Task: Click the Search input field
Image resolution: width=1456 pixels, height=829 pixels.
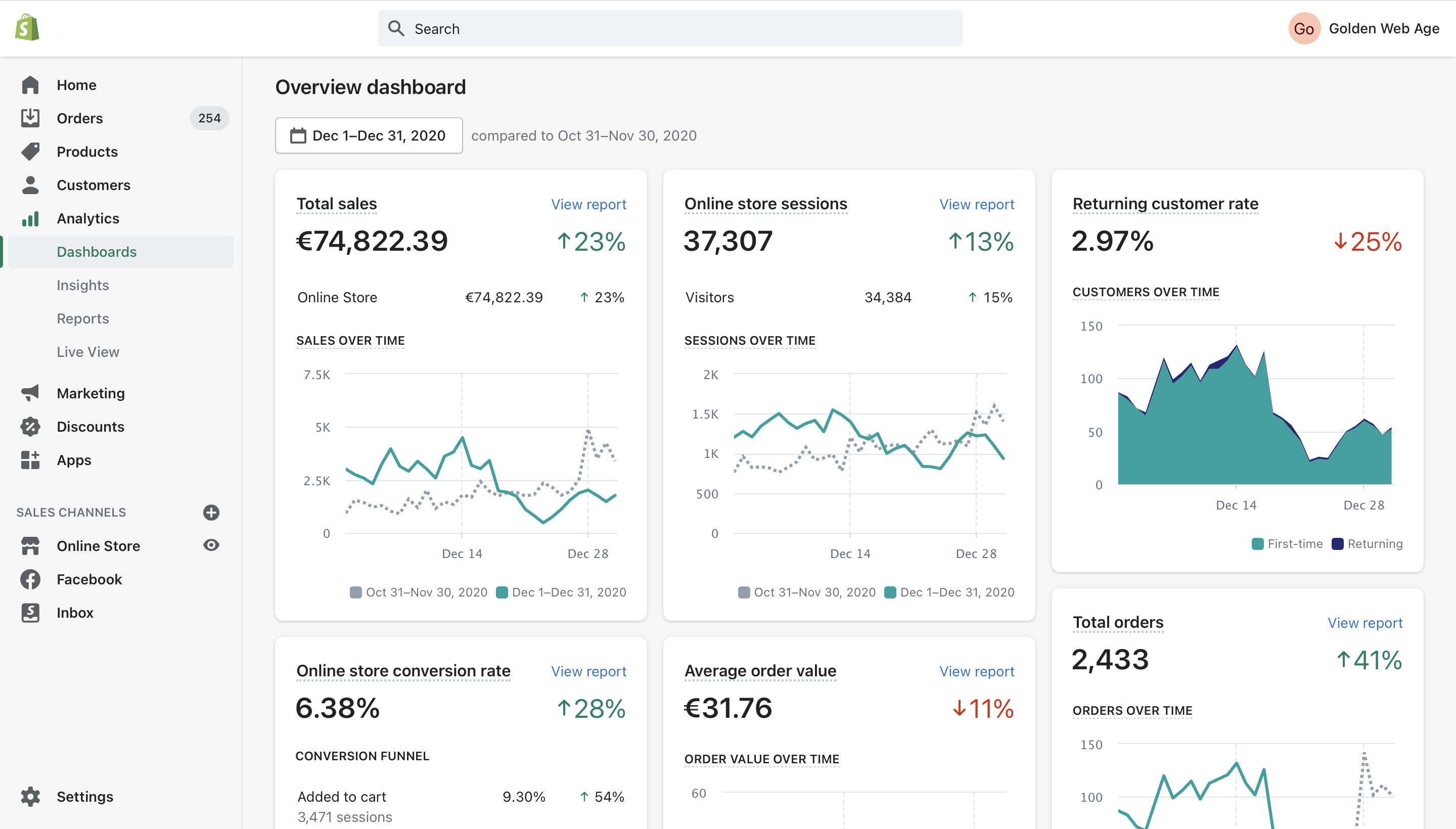Action: (670, 28)
